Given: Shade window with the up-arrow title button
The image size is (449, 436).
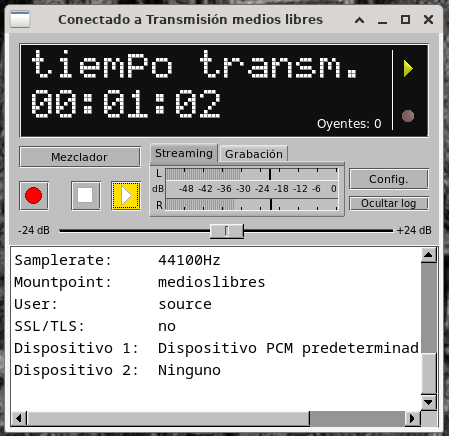Looking at the screenshot, I should 359,20.
